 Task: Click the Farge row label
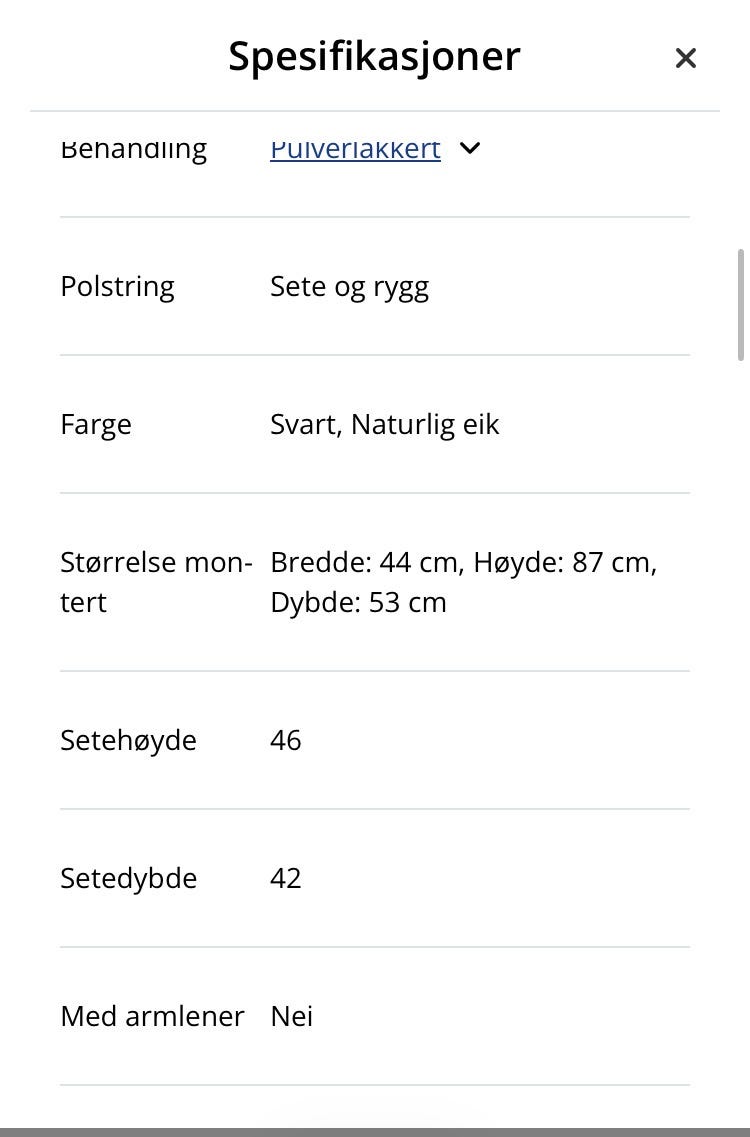point(96,424)
